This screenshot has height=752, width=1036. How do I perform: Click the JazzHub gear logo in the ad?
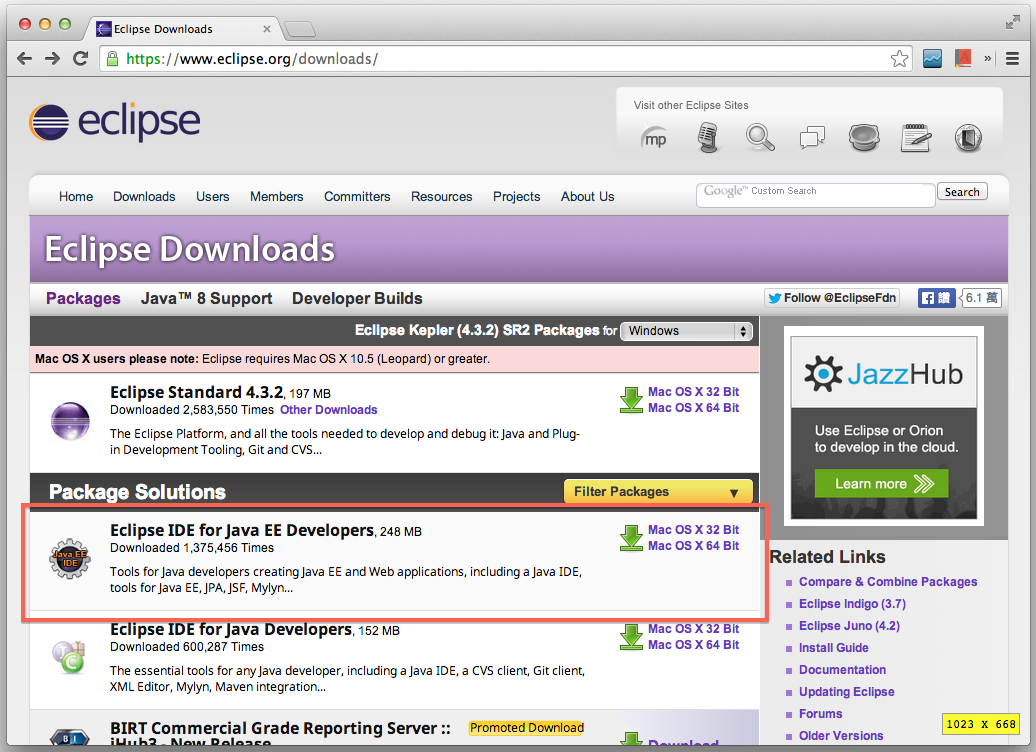(825, 372)
